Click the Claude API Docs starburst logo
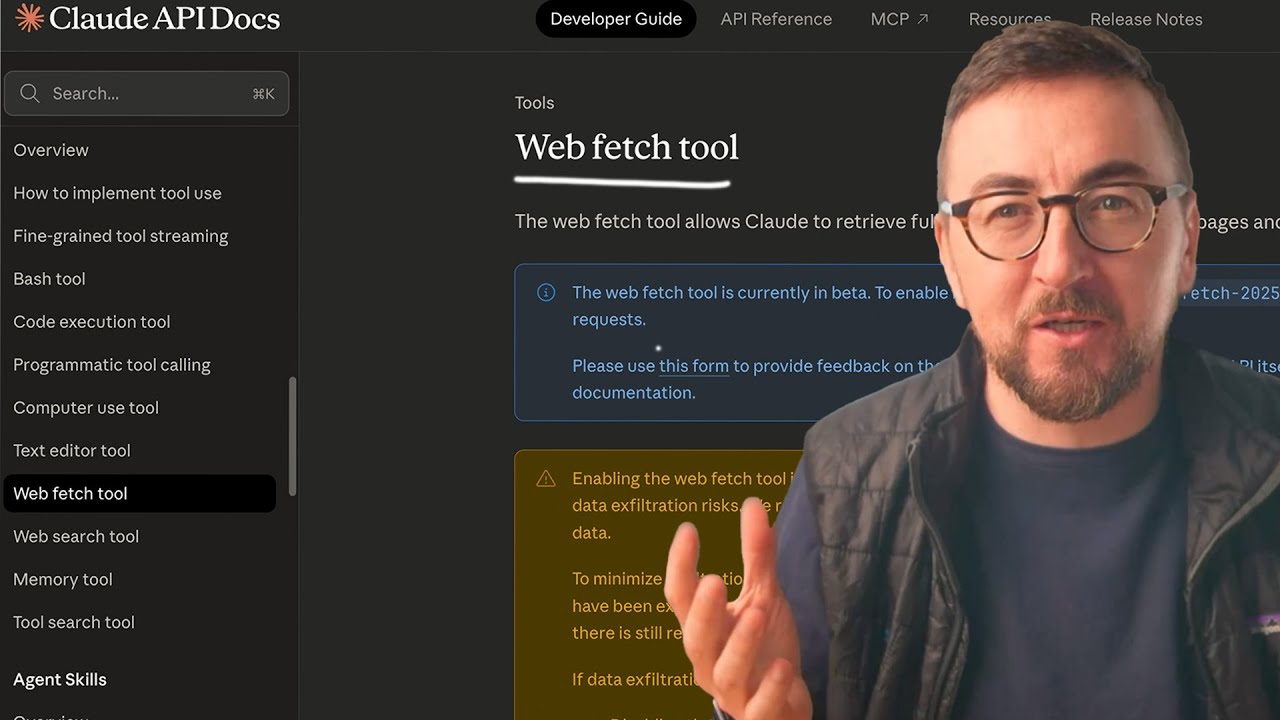 (29, 18)
